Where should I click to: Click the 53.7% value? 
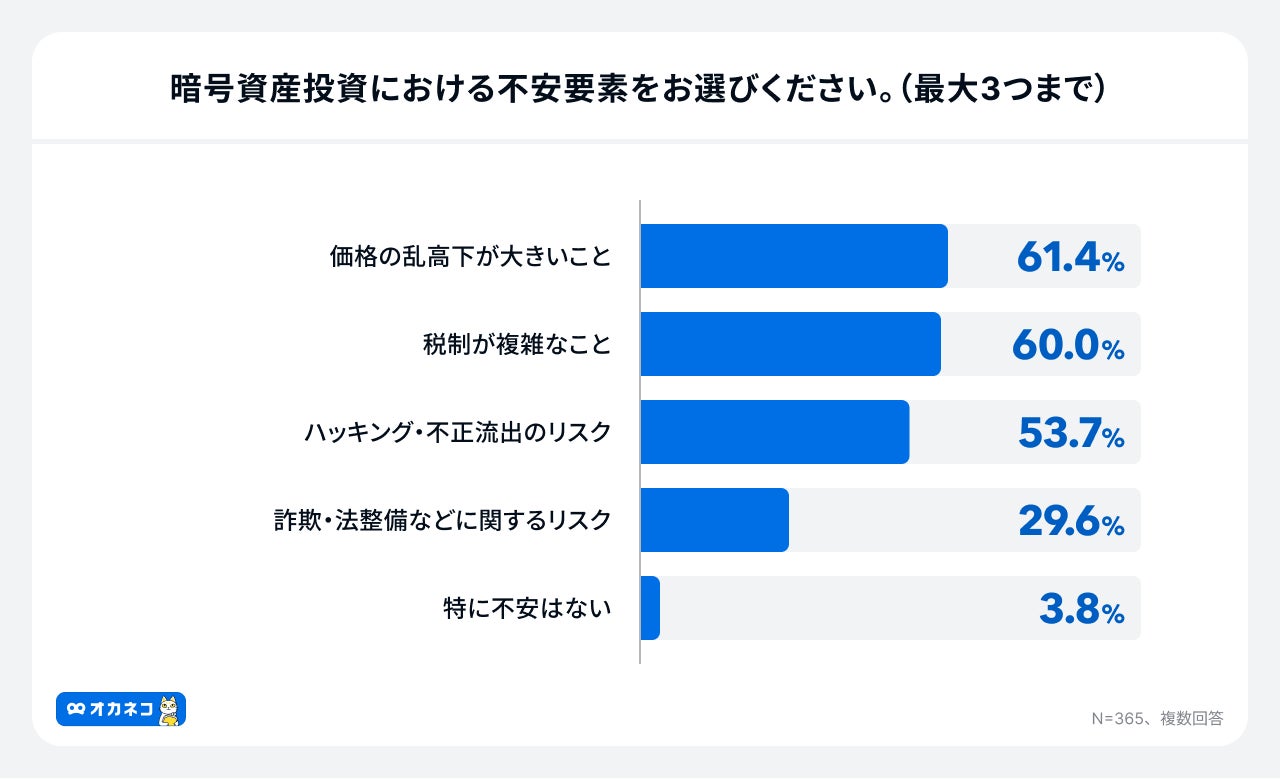[x=1071, y=434]
